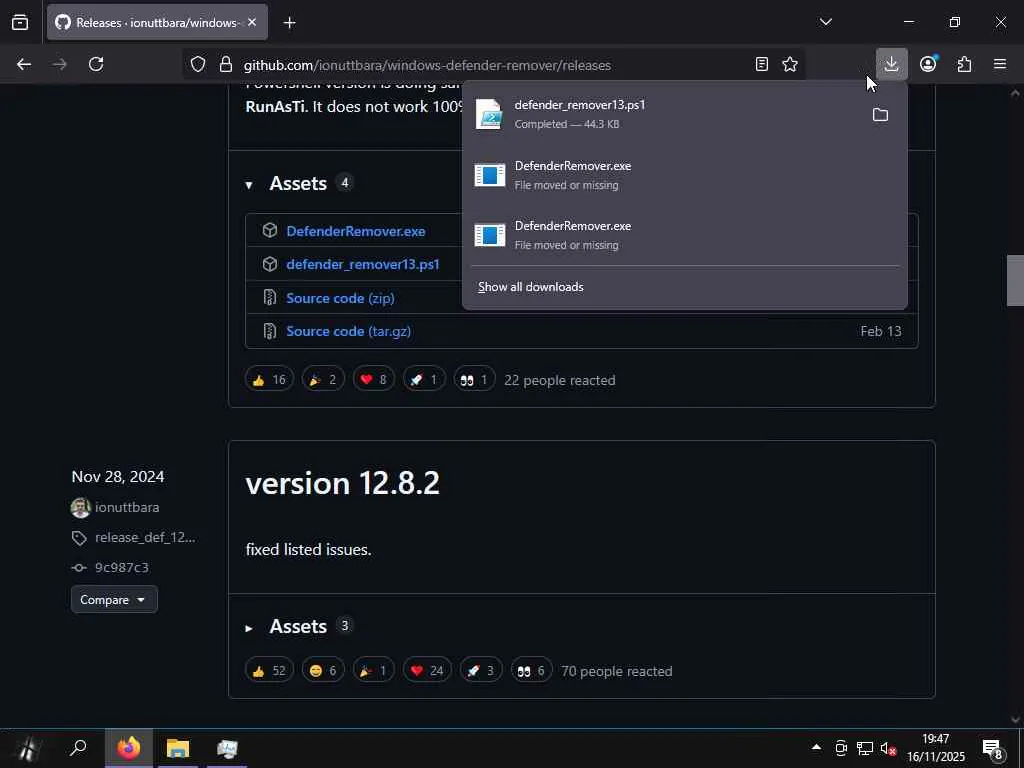Toggle eyes reaction with 1

(x=474, y=379)
